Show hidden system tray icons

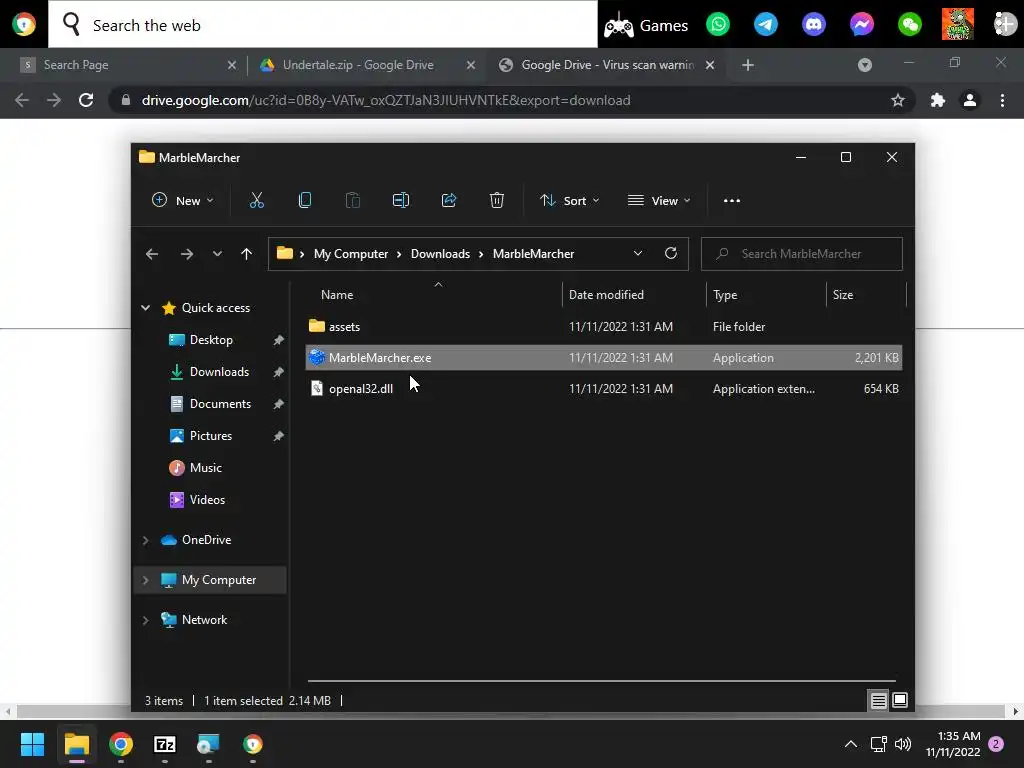[x=851, y=744]
